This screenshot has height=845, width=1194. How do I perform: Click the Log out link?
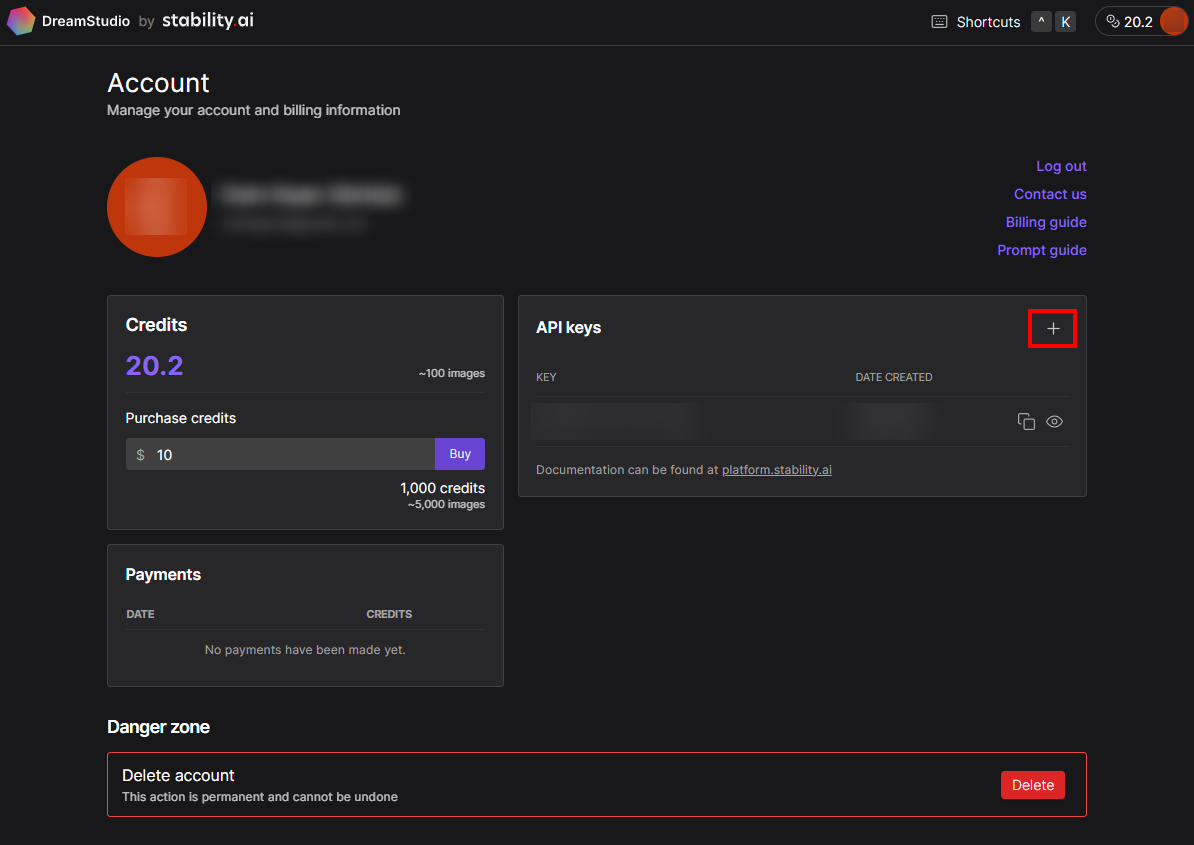pyautogui.click(x=1061, y=166)
